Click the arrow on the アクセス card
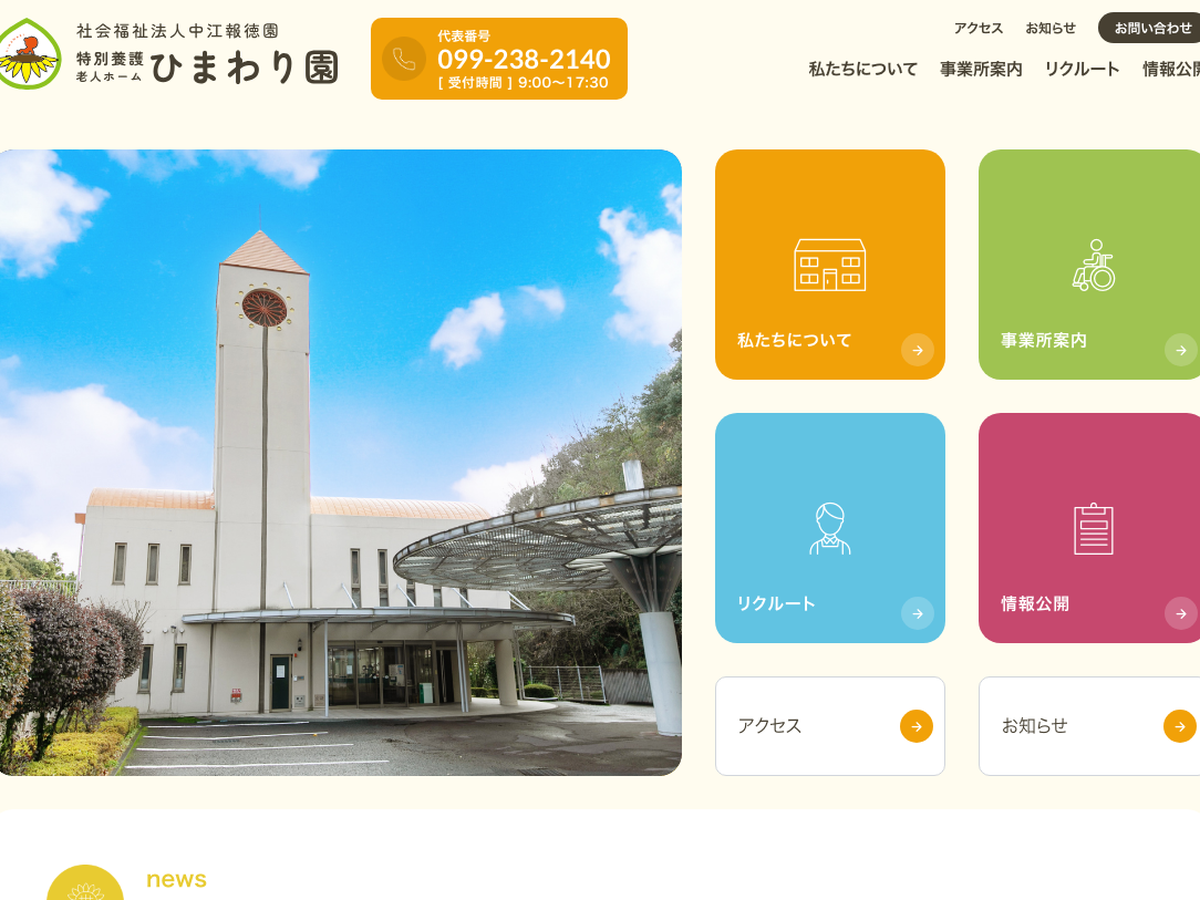This screenshot has height=900, width=1200. (x=916, y=726)
